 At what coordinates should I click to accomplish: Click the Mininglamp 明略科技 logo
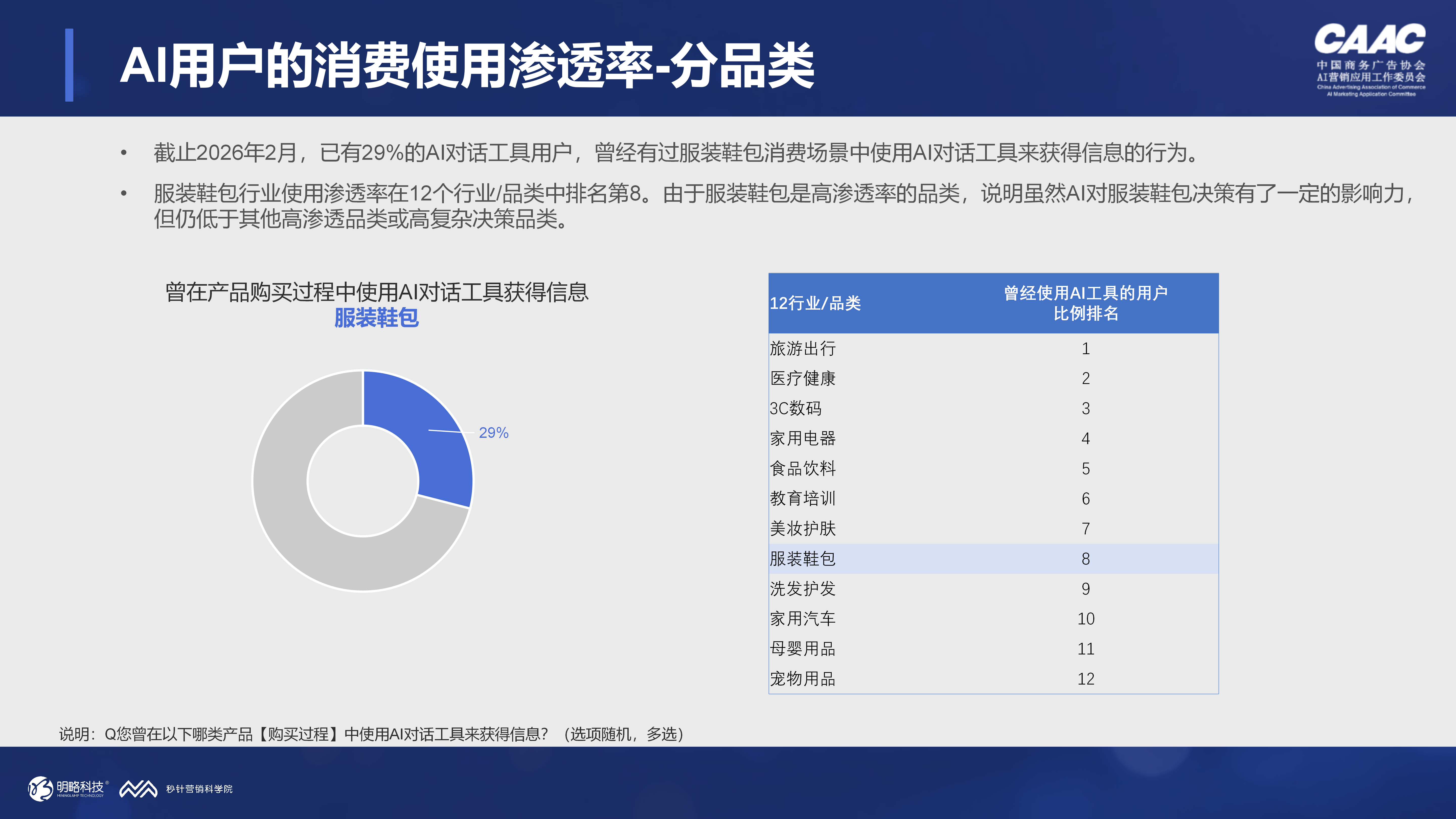click(x=68, y=788)
